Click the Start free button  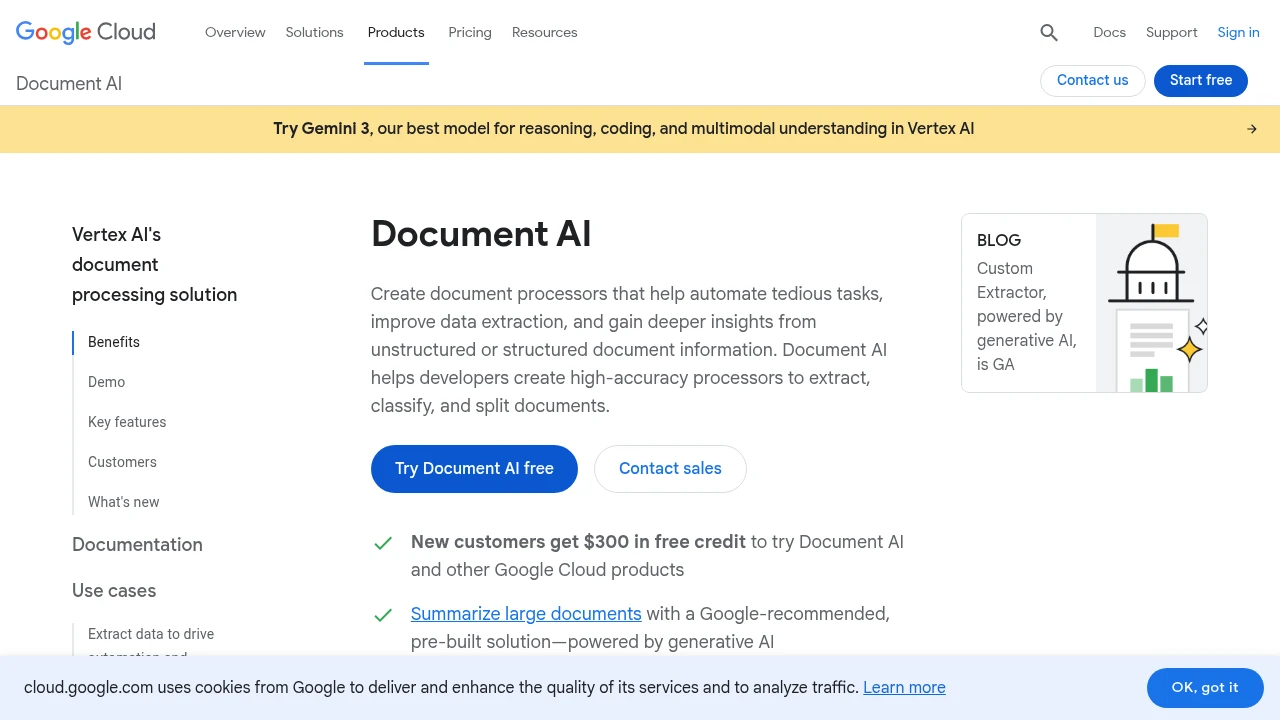pyautogui.click(x=1200, y=80)
